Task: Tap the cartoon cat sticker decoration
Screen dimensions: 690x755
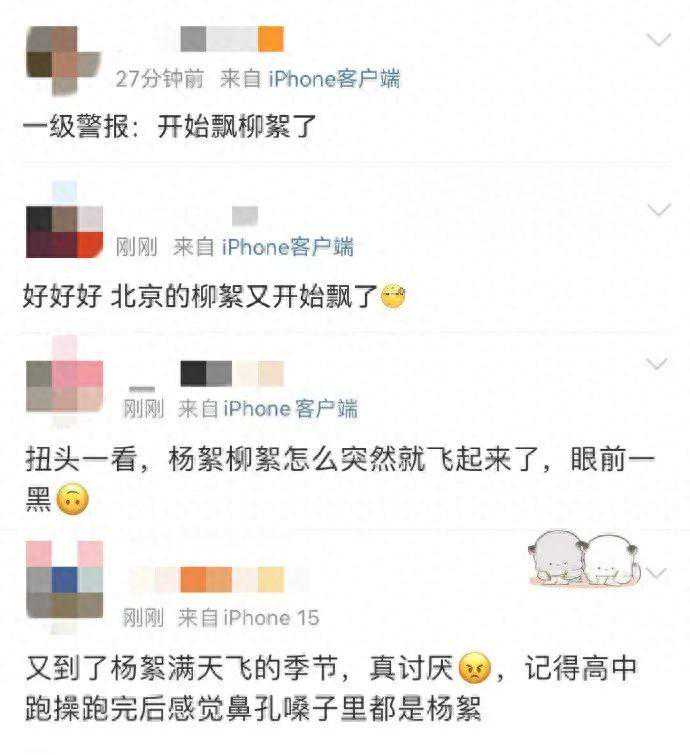Action: click(583, 558)
